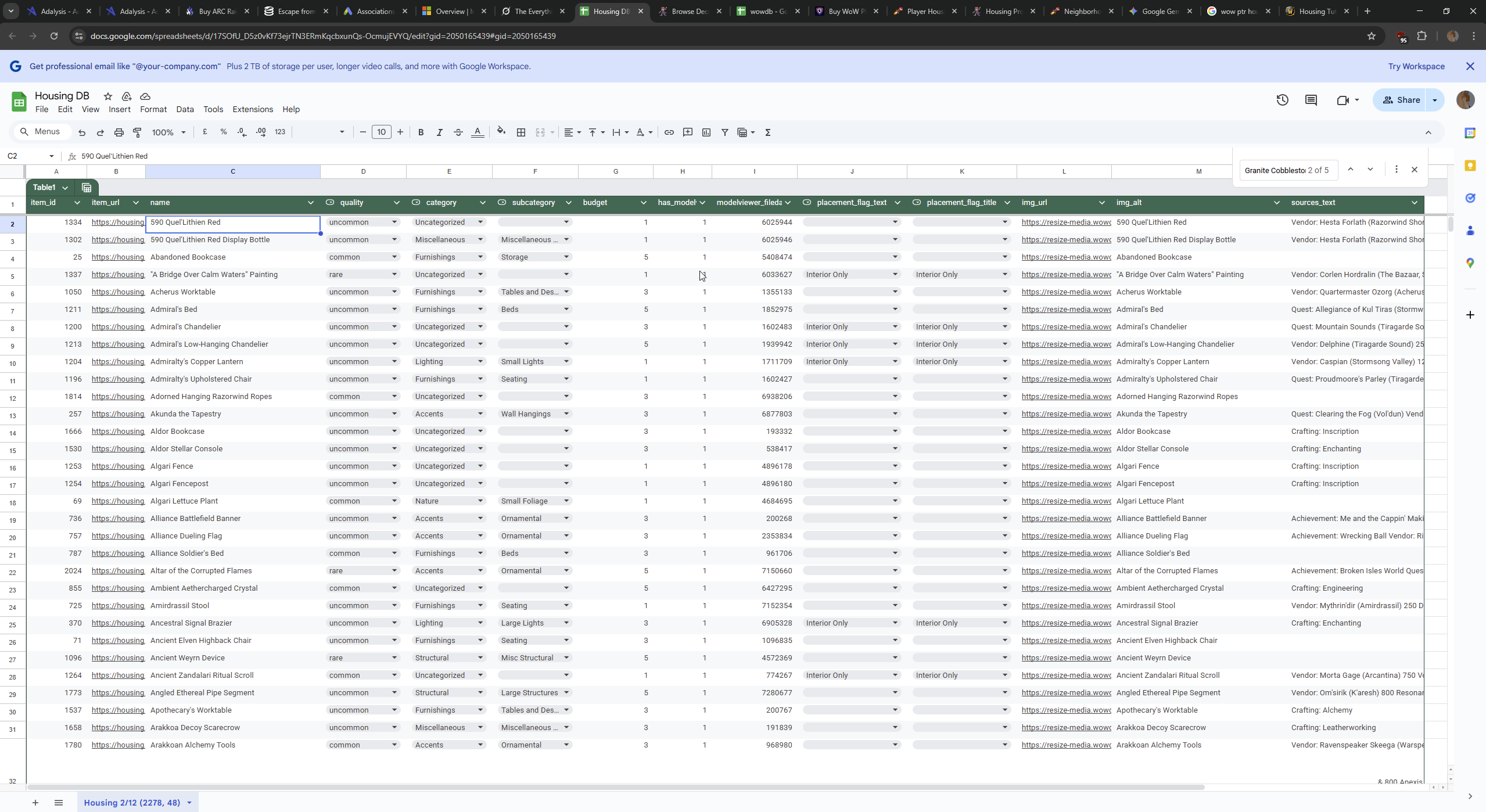The image size is (1486, 812).
Task: Click the Insert link icon
Action: (x=669, y=132)
